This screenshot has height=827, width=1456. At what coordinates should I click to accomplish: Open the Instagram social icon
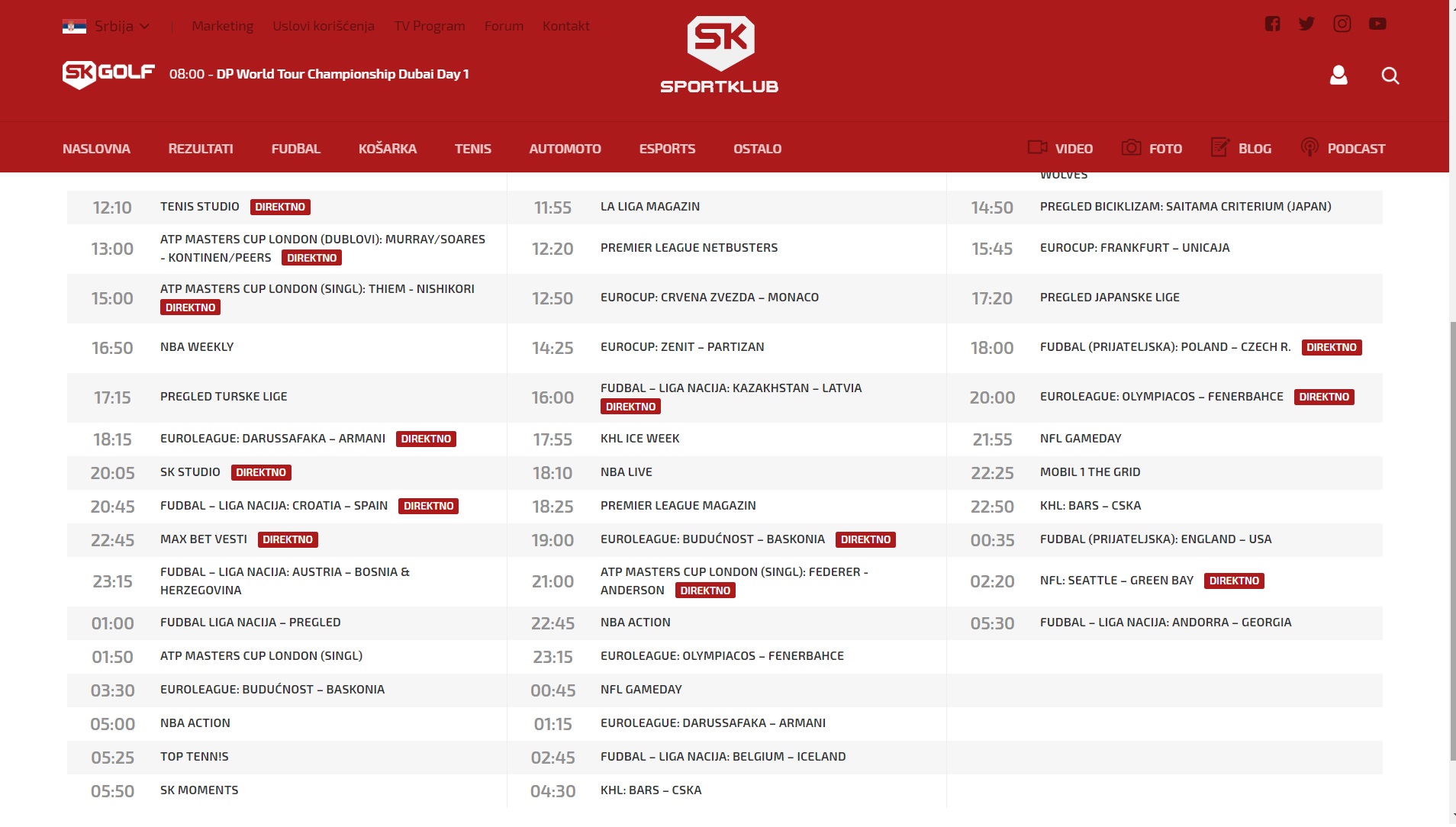coord(1342,24)
